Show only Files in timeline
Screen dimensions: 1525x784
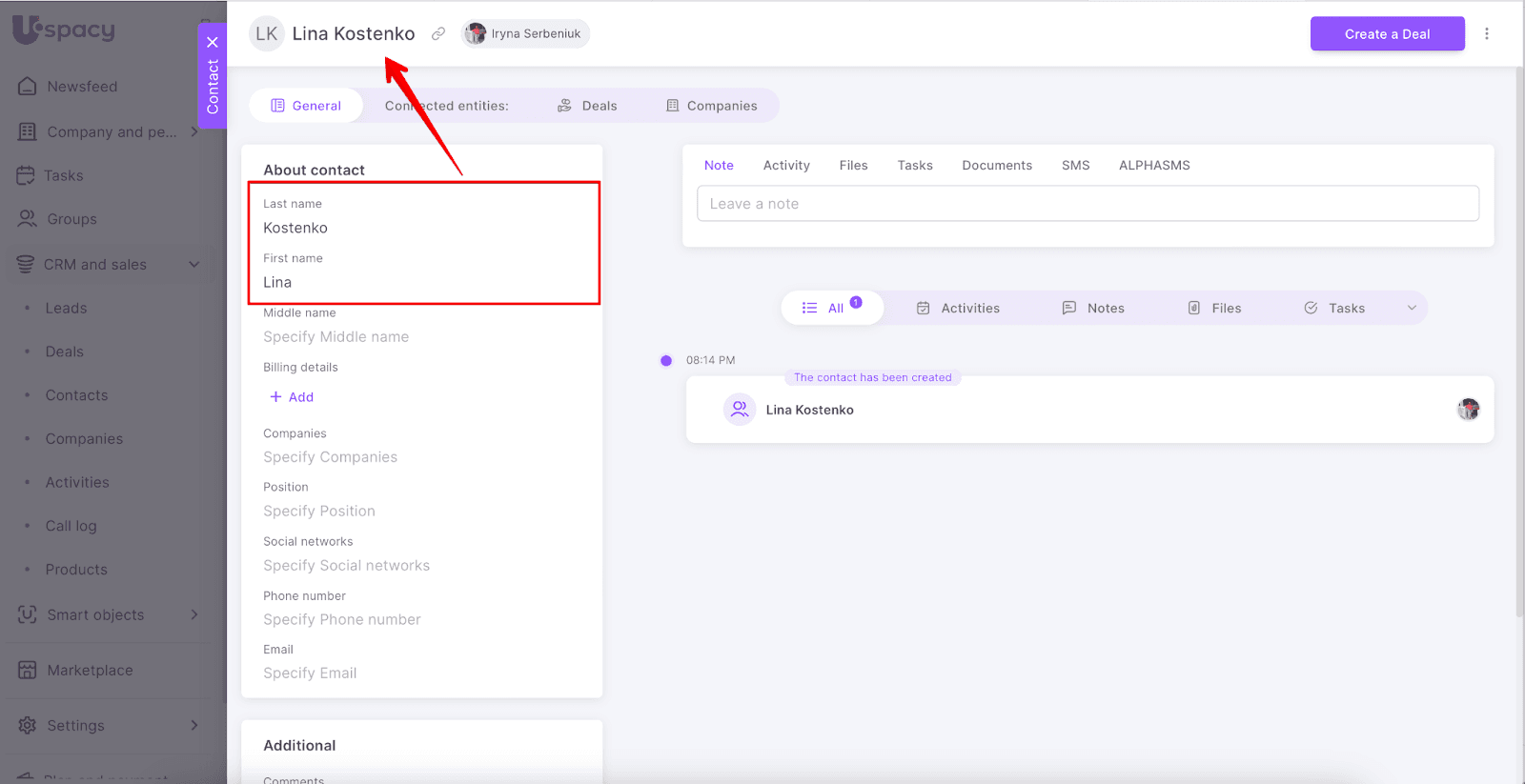click(x=1214, y=309)
